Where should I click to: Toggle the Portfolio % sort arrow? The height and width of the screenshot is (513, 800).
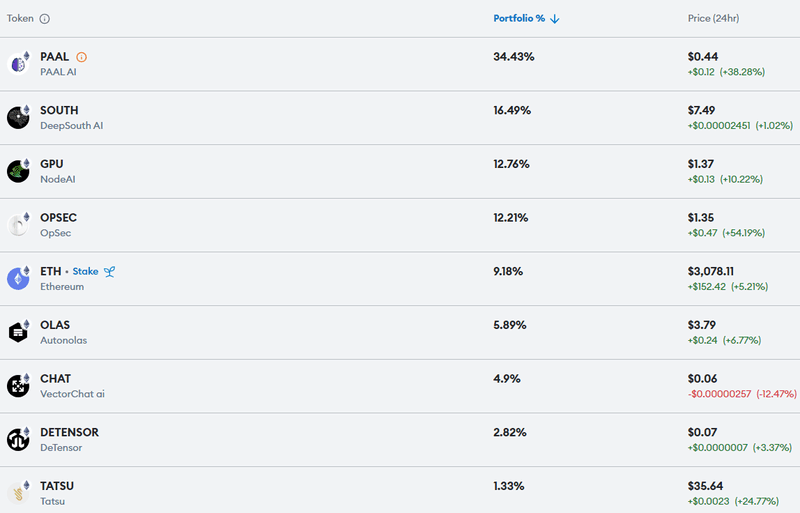(555, 19)
